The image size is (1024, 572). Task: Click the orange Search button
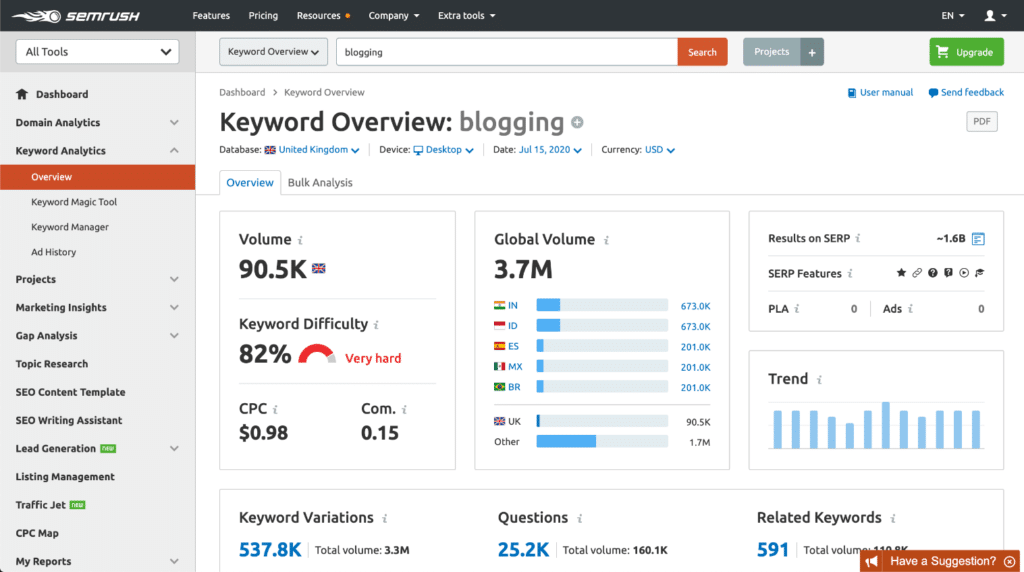pos(702,52)
